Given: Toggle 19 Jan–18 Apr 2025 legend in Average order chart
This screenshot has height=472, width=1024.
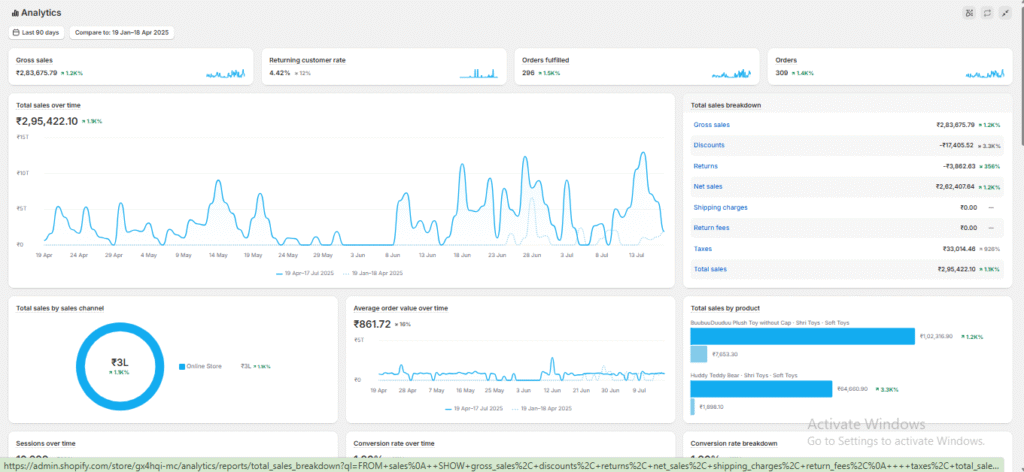Looking at the screenshot, I should [x=541, y=409].
